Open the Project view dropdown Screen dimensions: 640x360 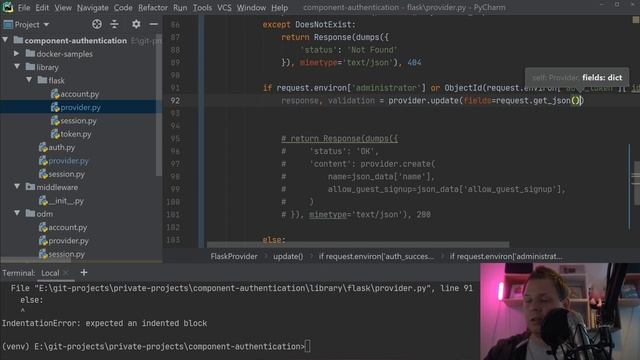click(27, 24)
